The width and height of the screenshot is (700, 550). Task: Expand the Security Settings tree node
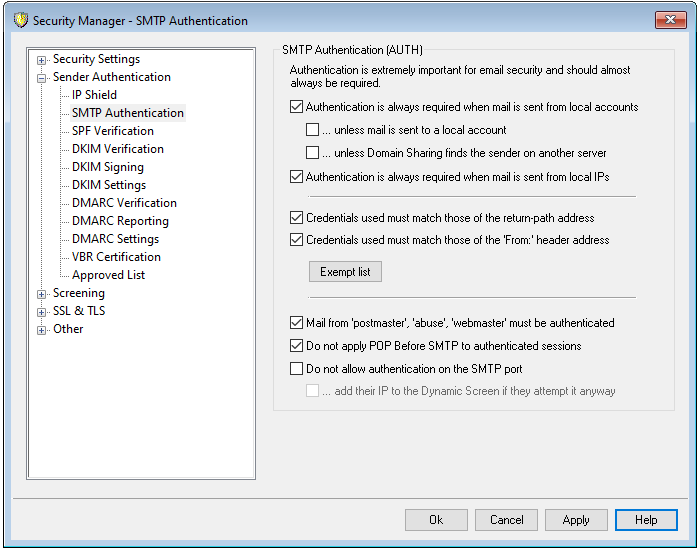pos(42,60)
